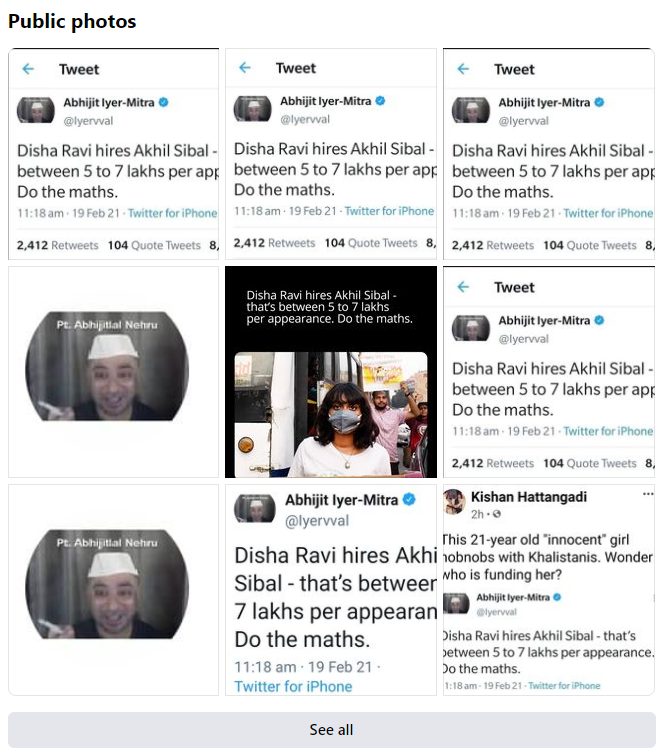
Task: Open three-dots menu on Kishan Hattangadi post
Action: tap(648, 494)
